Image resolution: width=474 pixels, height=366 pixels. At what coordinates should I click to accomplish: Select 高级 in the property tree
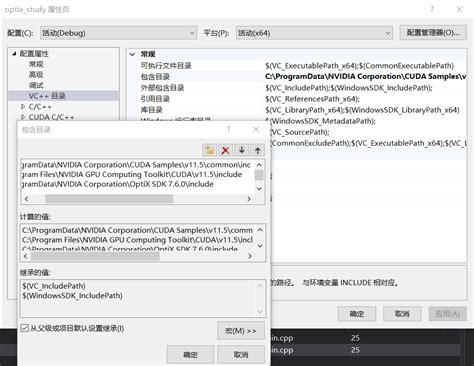pyautogui.click(x=36, y=75)
